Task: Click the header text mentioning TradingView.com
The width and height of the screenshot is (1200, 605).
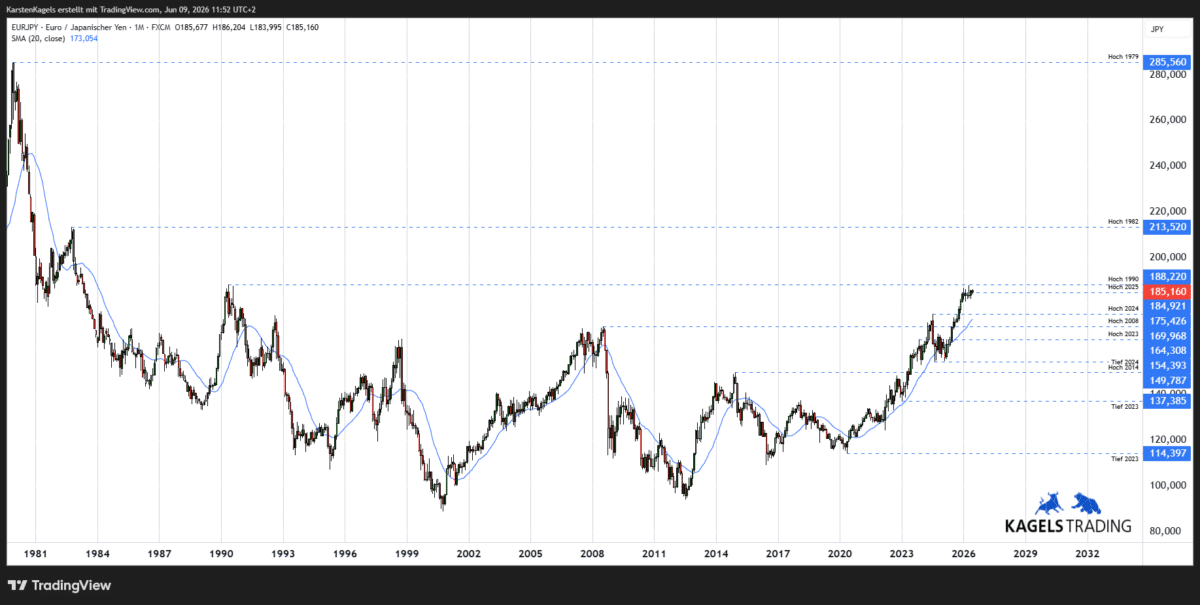Action: (x=131, y=9)
